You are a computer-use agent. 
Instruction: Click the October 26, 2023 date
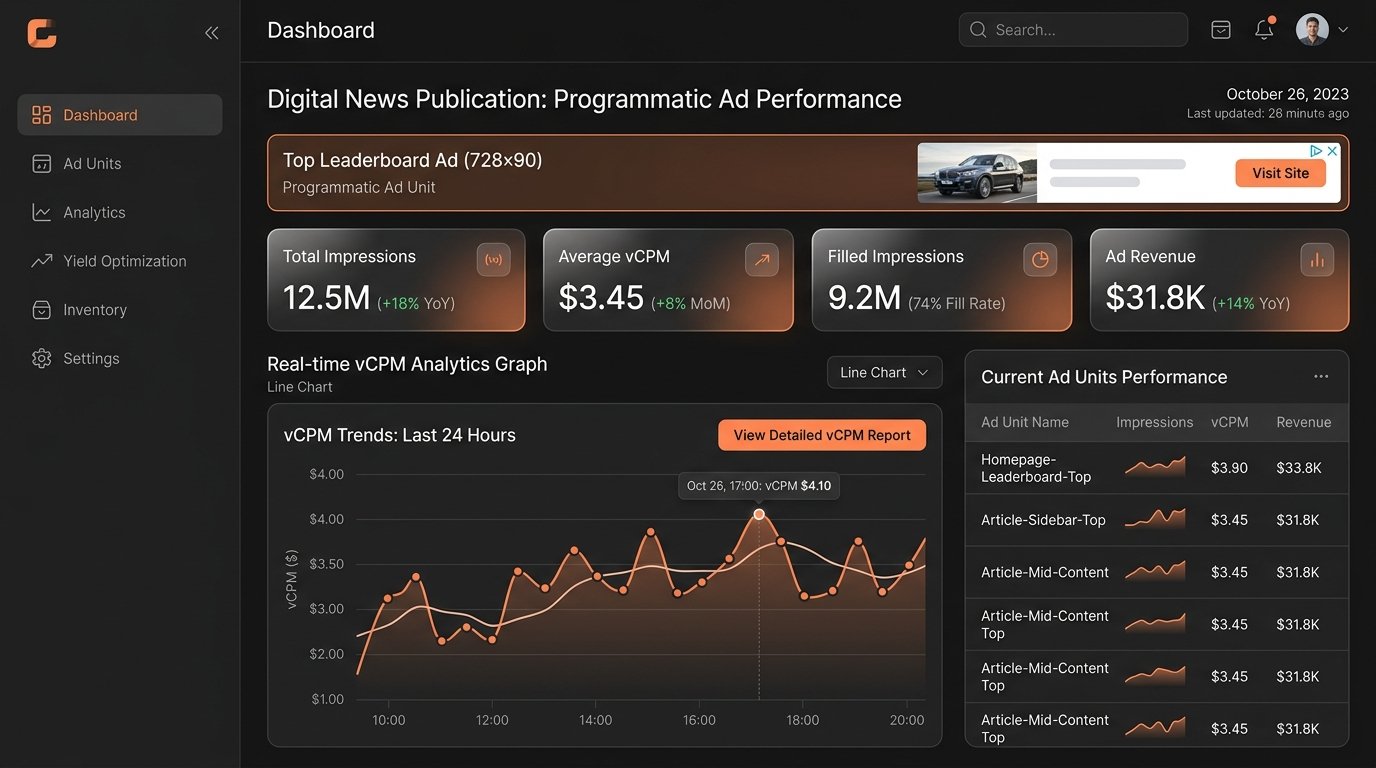(1287, 94)
